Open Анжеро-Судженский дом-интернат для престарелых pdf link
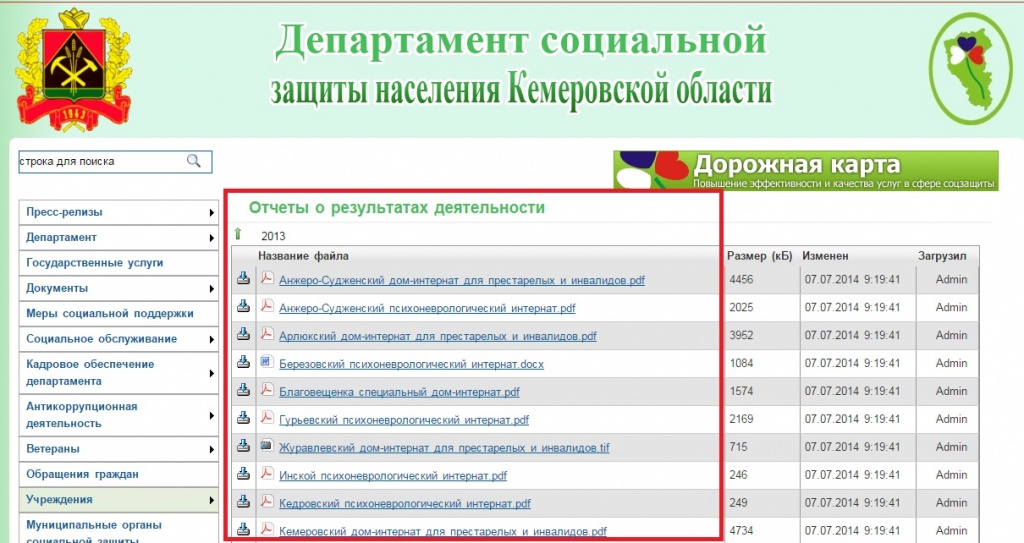The height and width of the screenshot is (543, 1024). click(462, 280)
